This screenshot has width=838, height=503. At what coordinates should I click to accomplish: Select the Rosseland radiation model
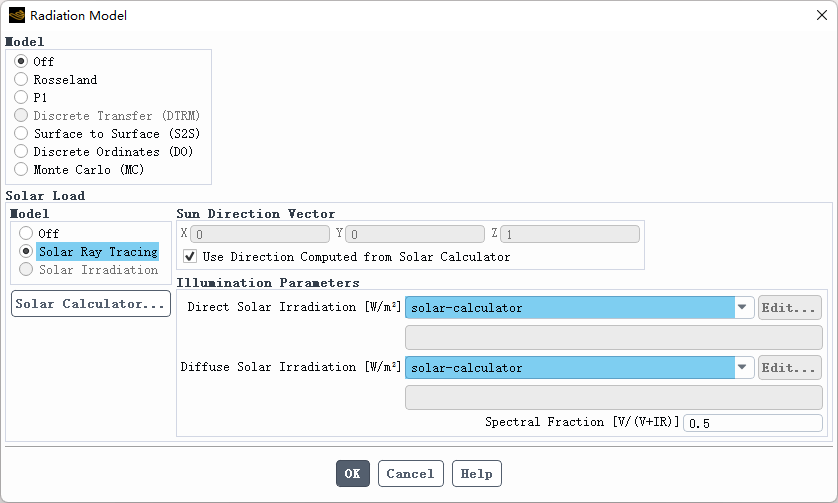[21, 79]
